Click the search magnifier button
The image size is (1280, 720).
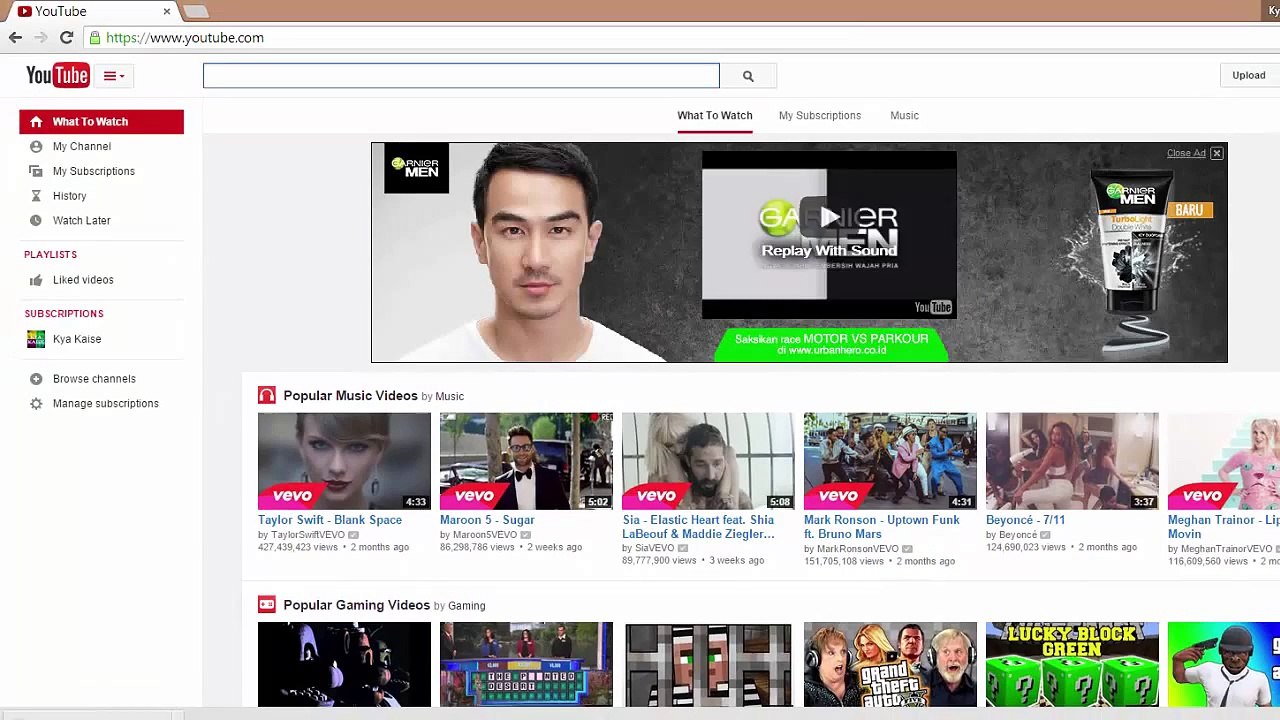tap(748, 76)
